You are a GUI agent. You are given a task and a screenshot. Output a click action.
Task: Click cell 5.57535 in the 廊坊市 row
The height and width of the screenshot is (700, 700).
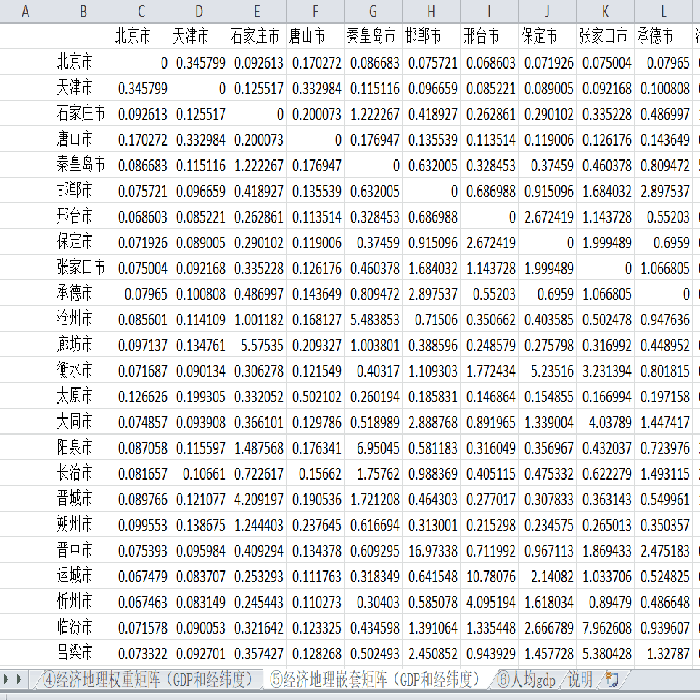pos(257,345)
